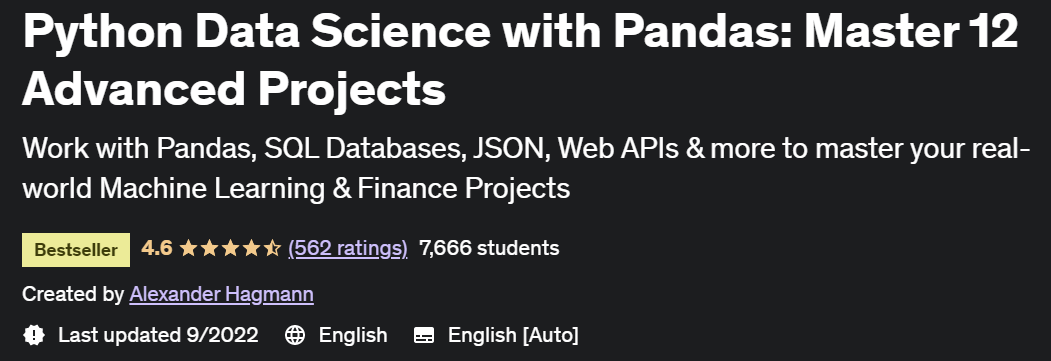Click the Created by label
Viewport: 1051px width, 361px height.
(x=73, y=294)
